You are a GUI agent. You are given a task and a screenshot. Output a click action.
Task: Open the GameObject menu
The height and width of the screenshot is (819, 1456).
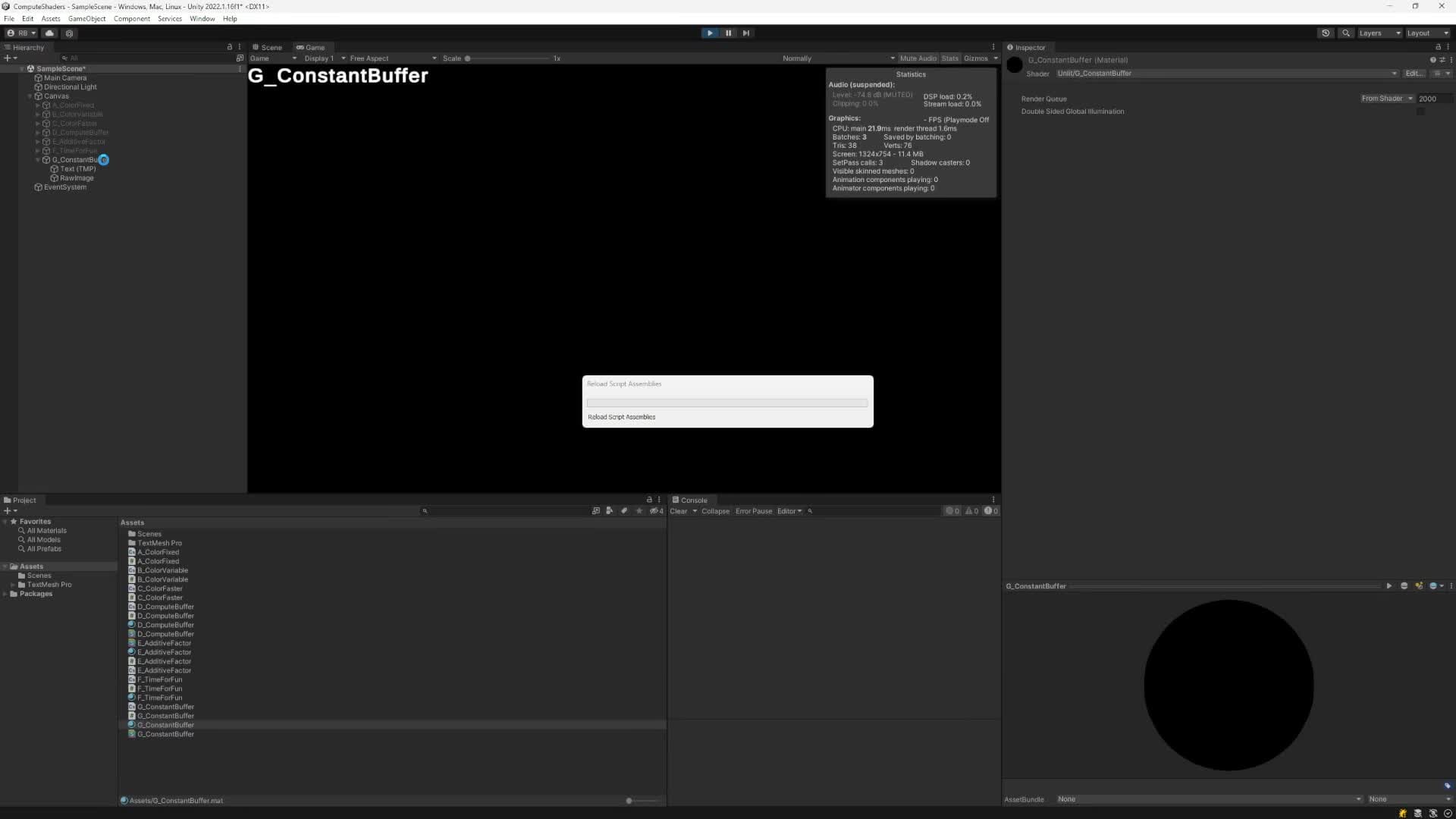(86, 18)
